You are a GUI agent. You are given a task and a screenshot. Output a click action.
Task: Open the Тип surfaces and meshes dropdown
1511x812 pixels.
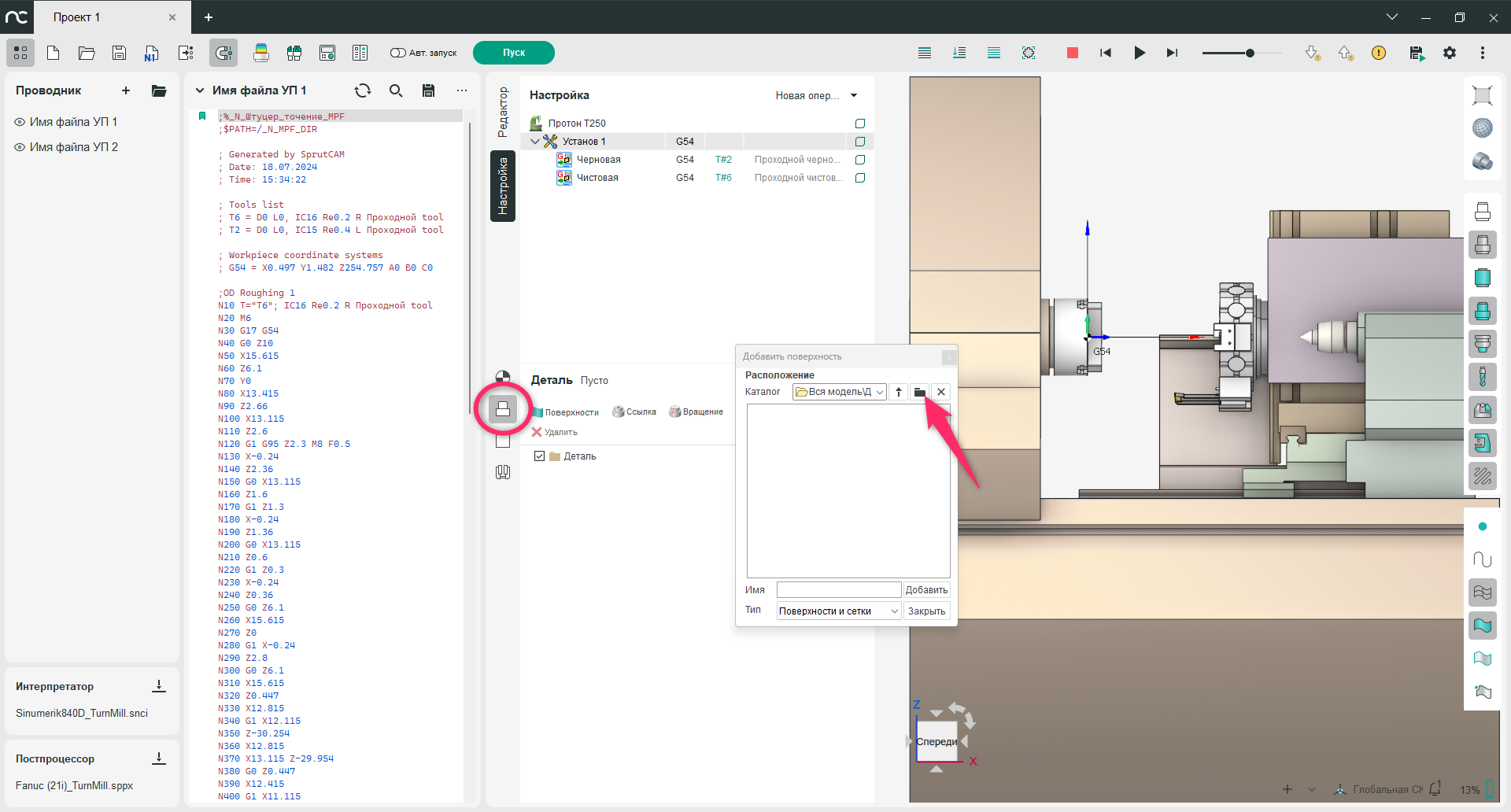click(838, 611)
